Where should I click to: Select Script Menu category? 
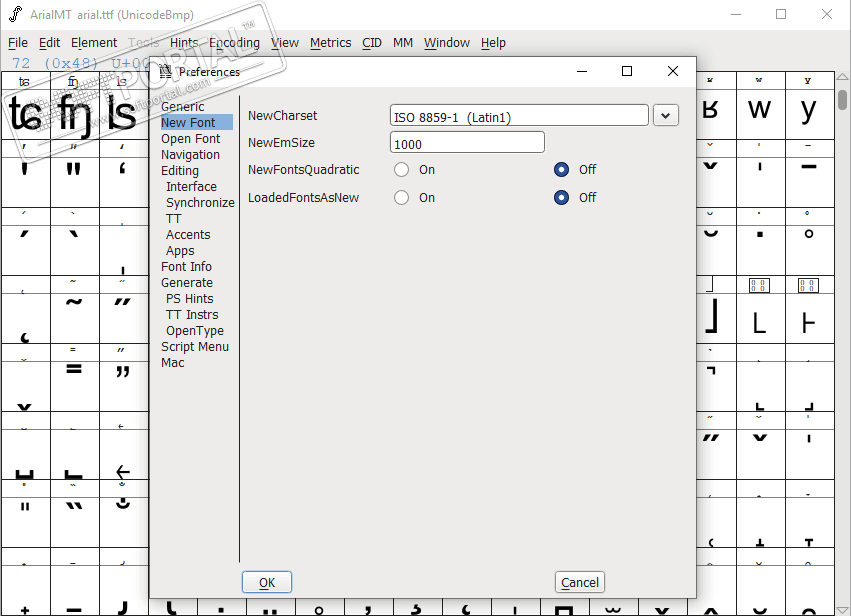[195, 347]
